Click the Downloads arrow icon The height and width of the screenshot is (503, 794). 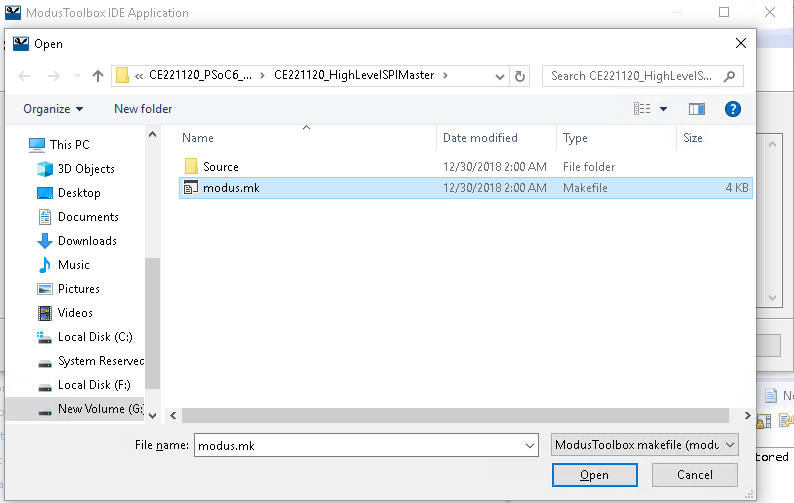45,241
